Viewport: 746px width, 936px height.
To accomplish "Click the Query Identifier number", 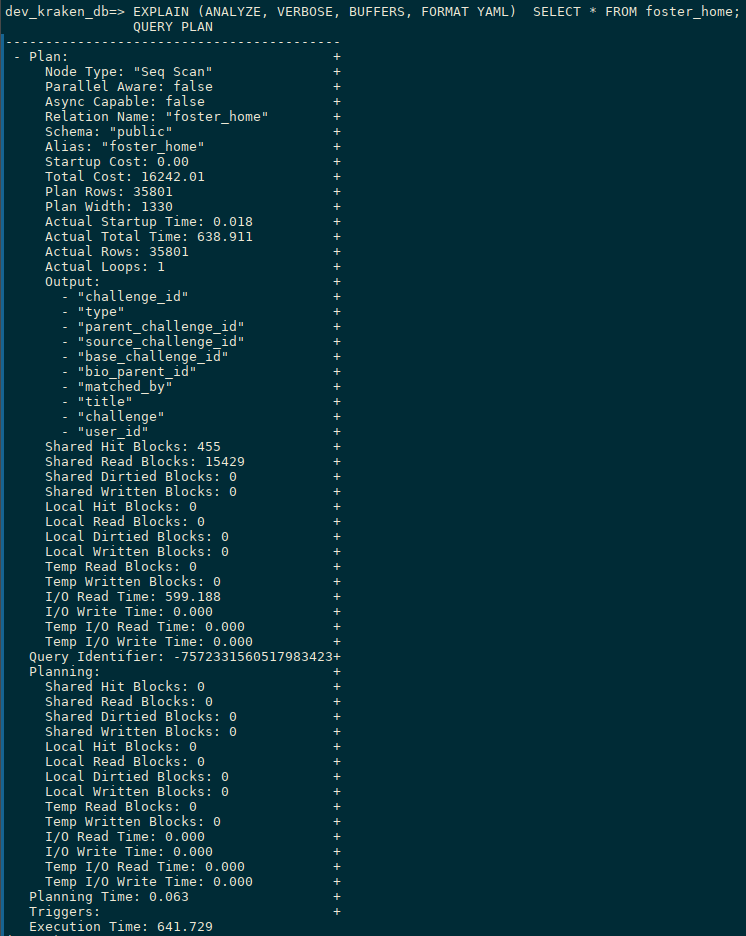I will tap(252, 657).
